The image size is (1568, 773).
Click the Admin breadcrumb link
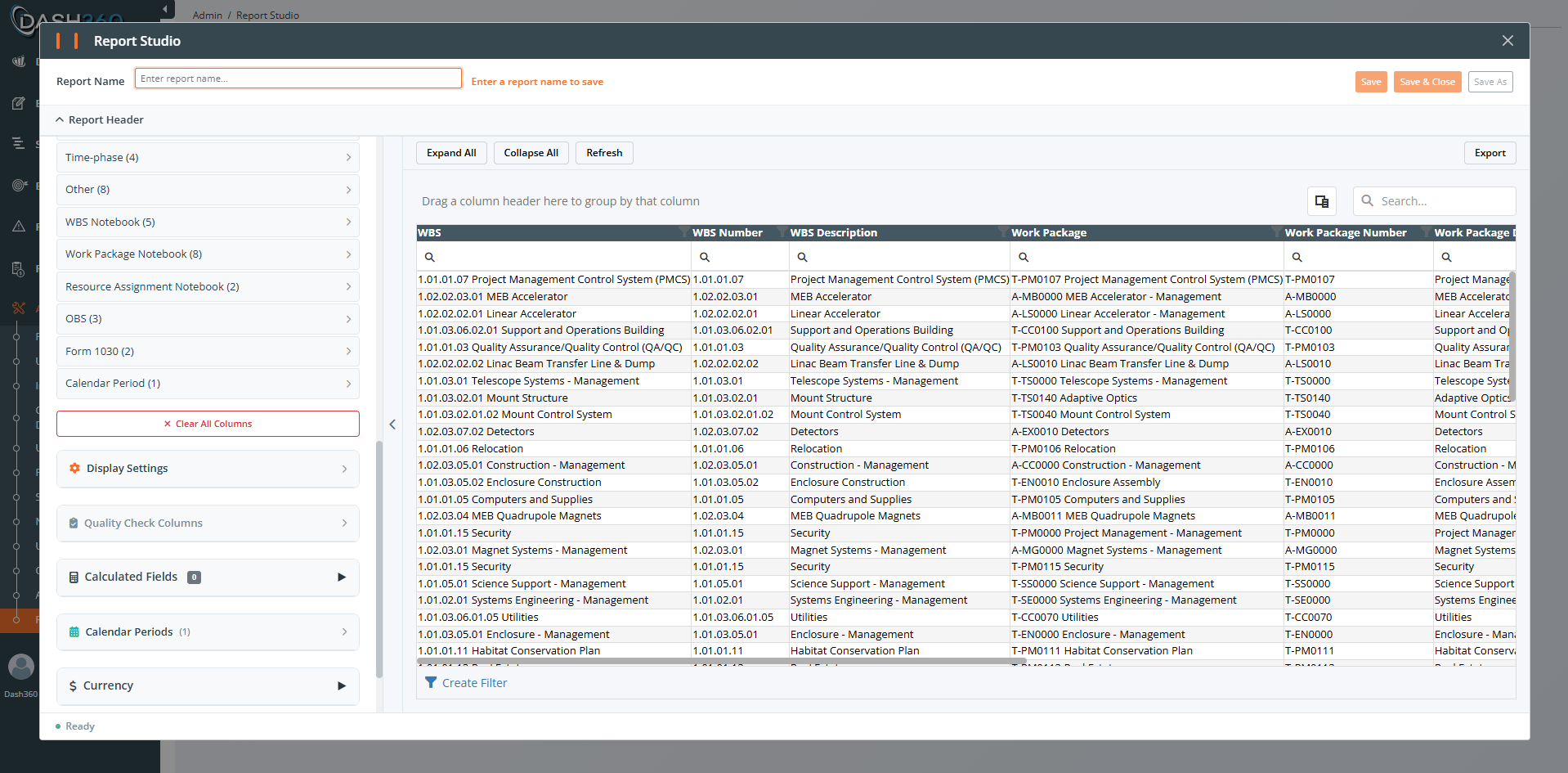click(208, 15)
